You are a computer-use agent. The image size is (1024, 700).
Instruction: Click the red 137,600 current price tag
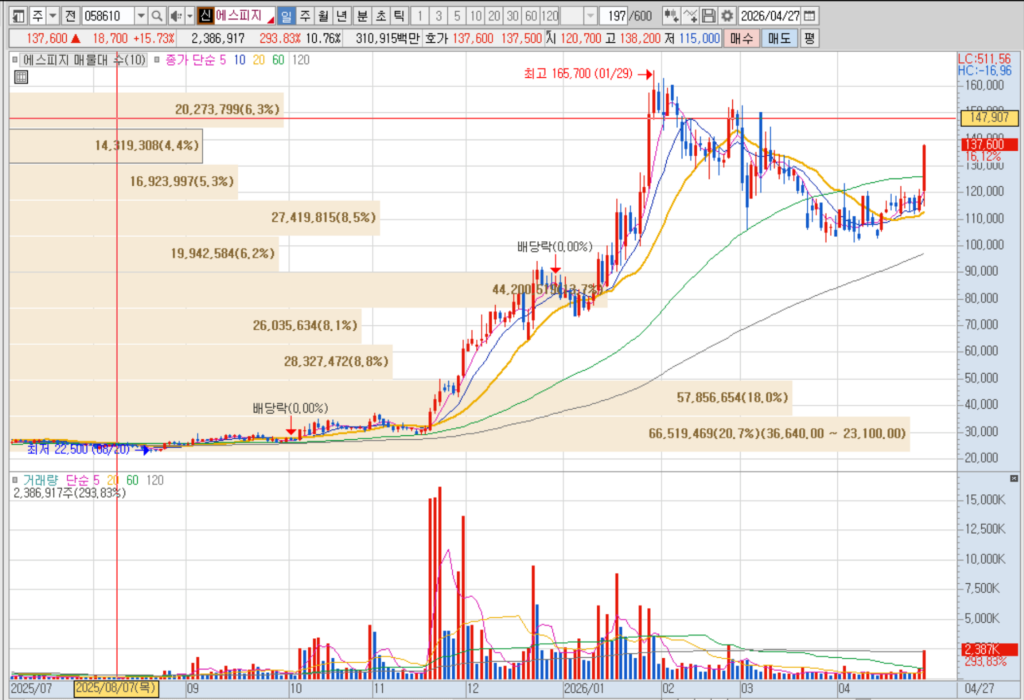coord(989,144)
